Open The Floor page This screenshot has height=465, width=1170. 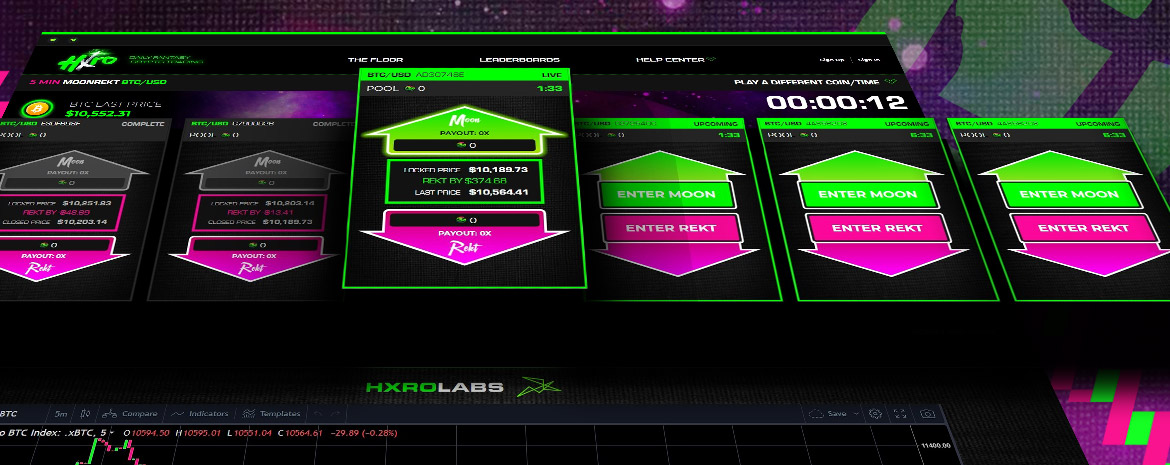(375, 60)
